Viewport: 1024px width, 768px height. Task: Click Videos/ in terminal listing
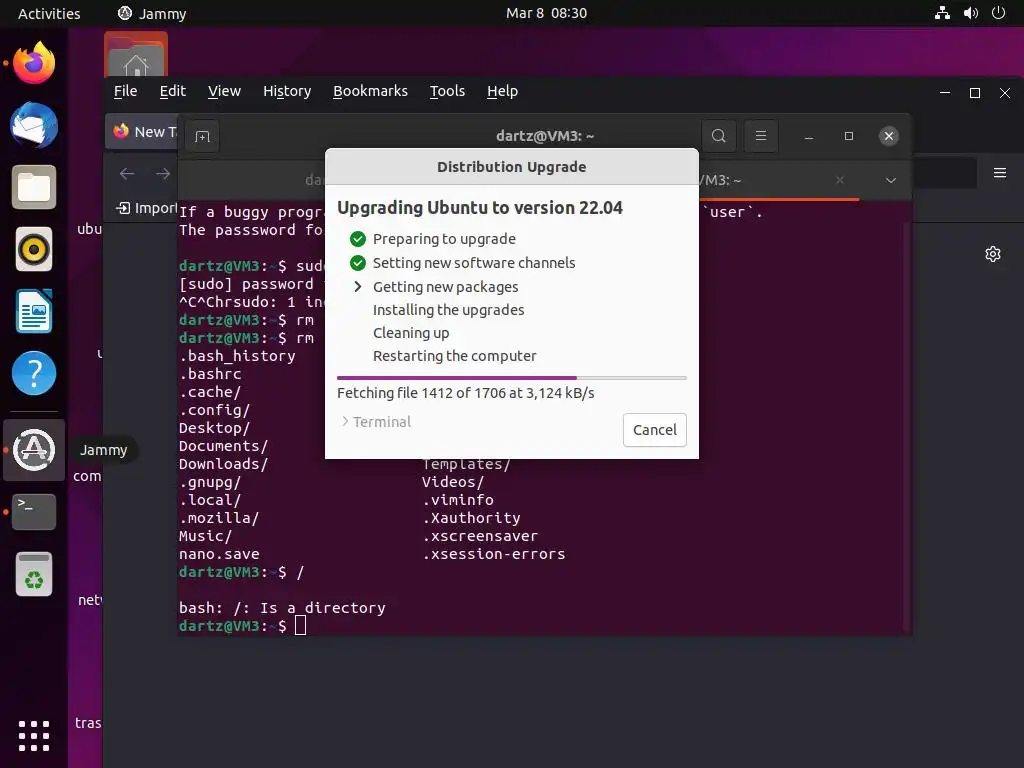pyautogui.click(x=453, y=482)
